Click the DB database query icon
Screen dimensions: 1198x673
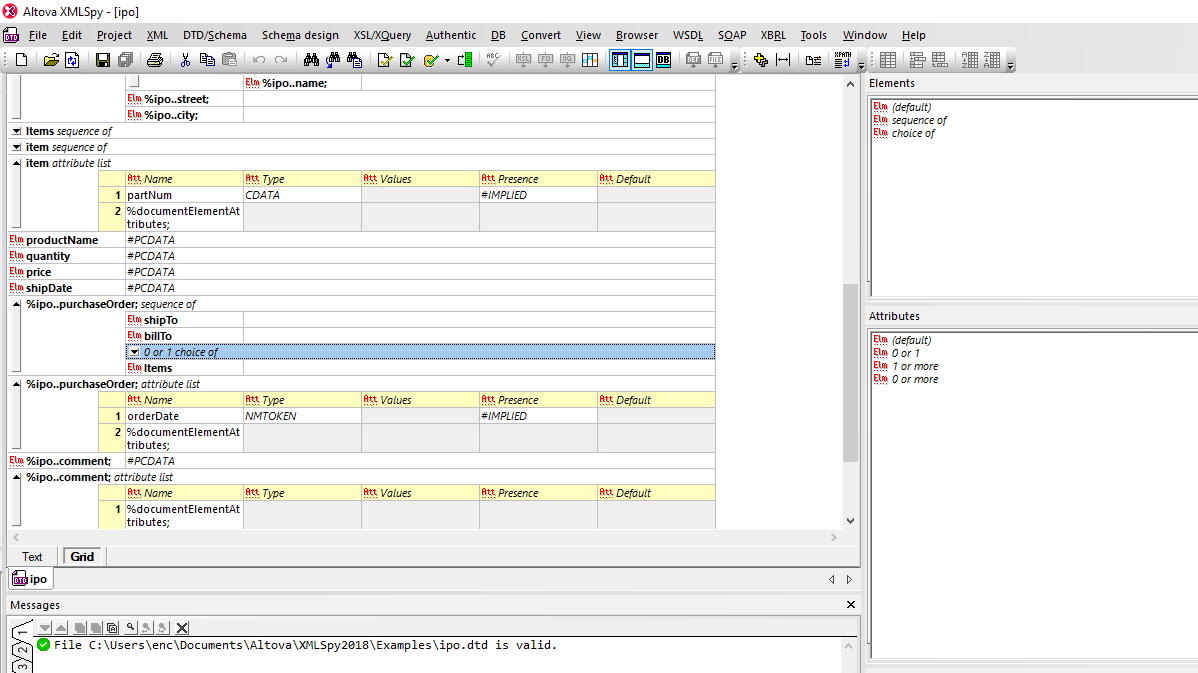click(663, 60)
